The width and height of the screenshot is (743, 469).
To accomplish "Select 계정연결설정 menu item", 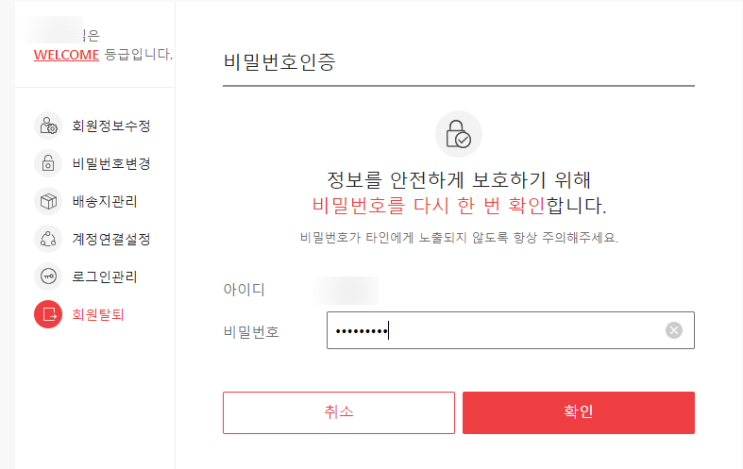I will coord(111,240).
